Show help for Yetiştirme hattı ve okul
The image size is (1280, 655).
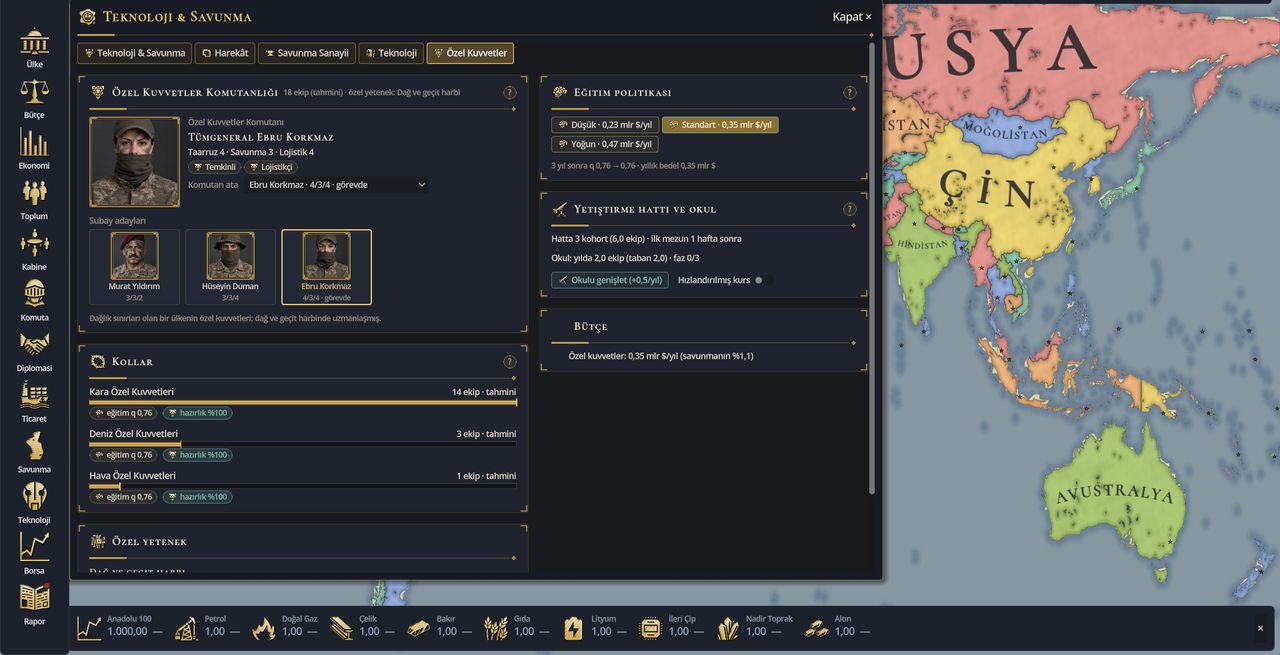pos(850,210)
